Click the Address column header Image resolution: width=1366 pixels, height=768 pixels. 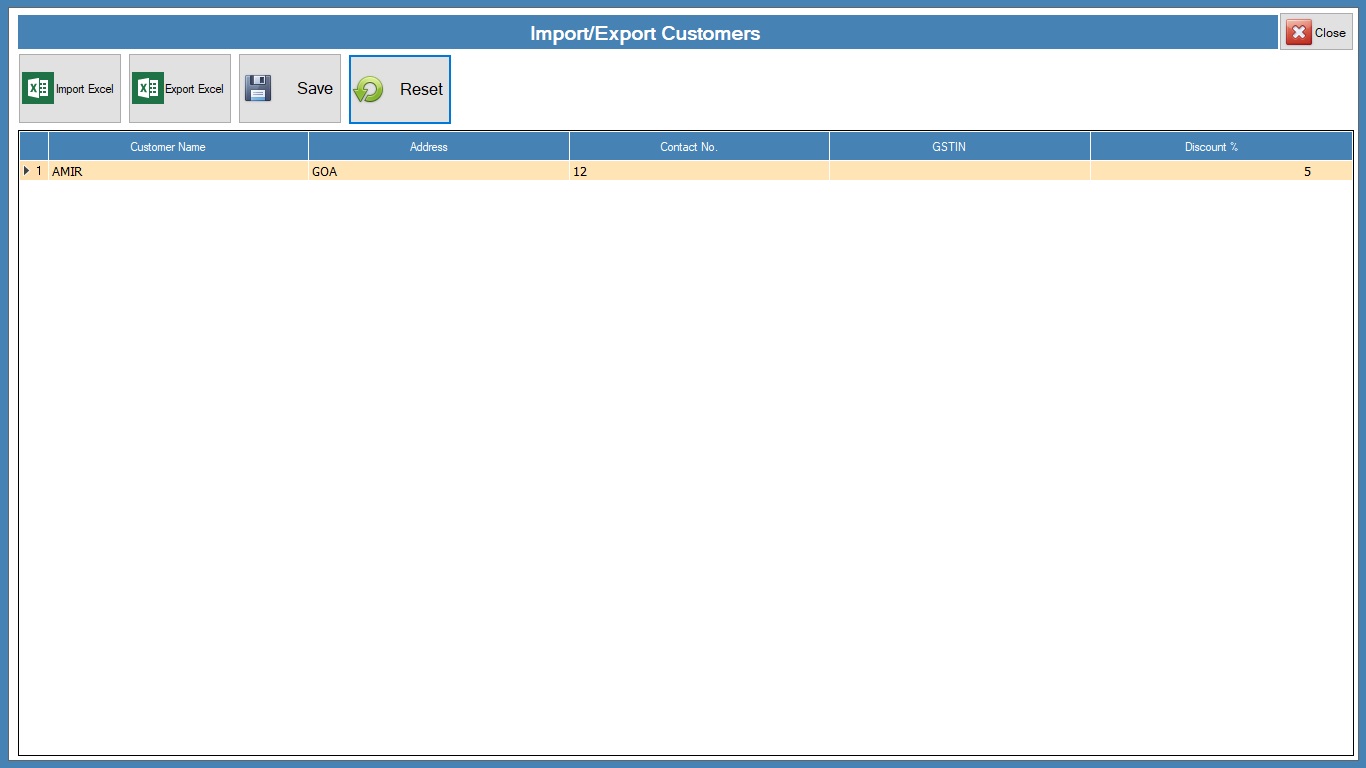pos(428,147)
